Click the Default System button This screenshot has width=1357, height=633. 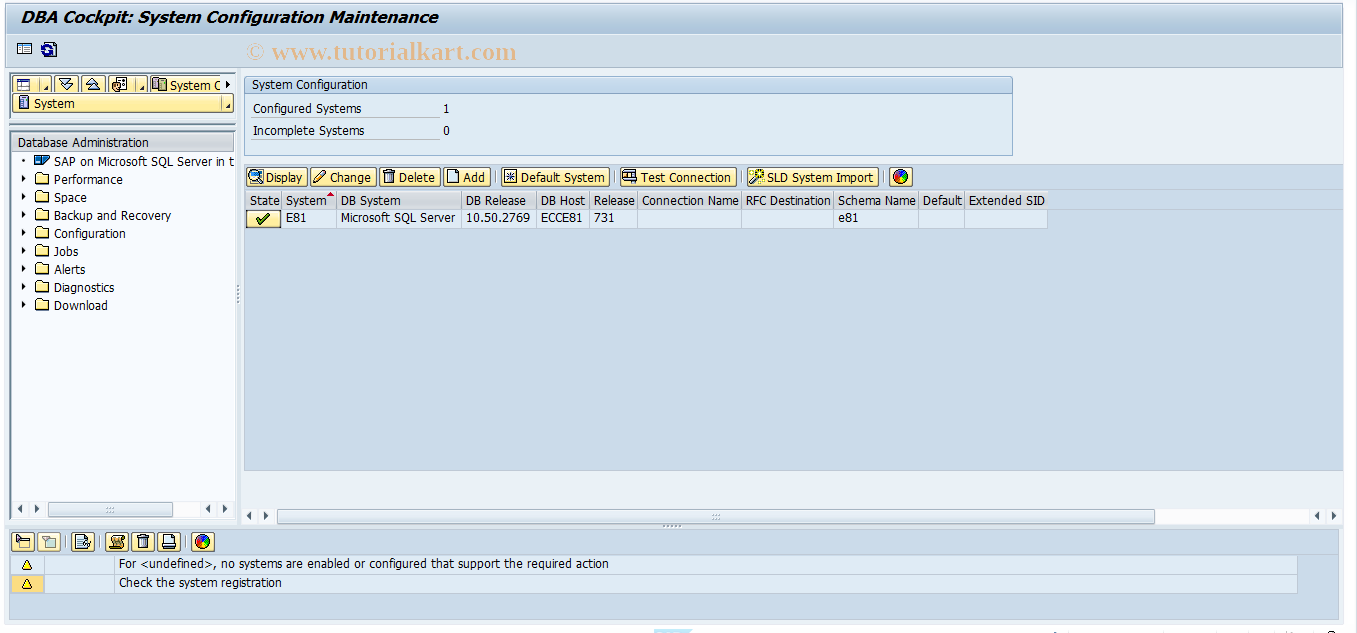(555, 177)
